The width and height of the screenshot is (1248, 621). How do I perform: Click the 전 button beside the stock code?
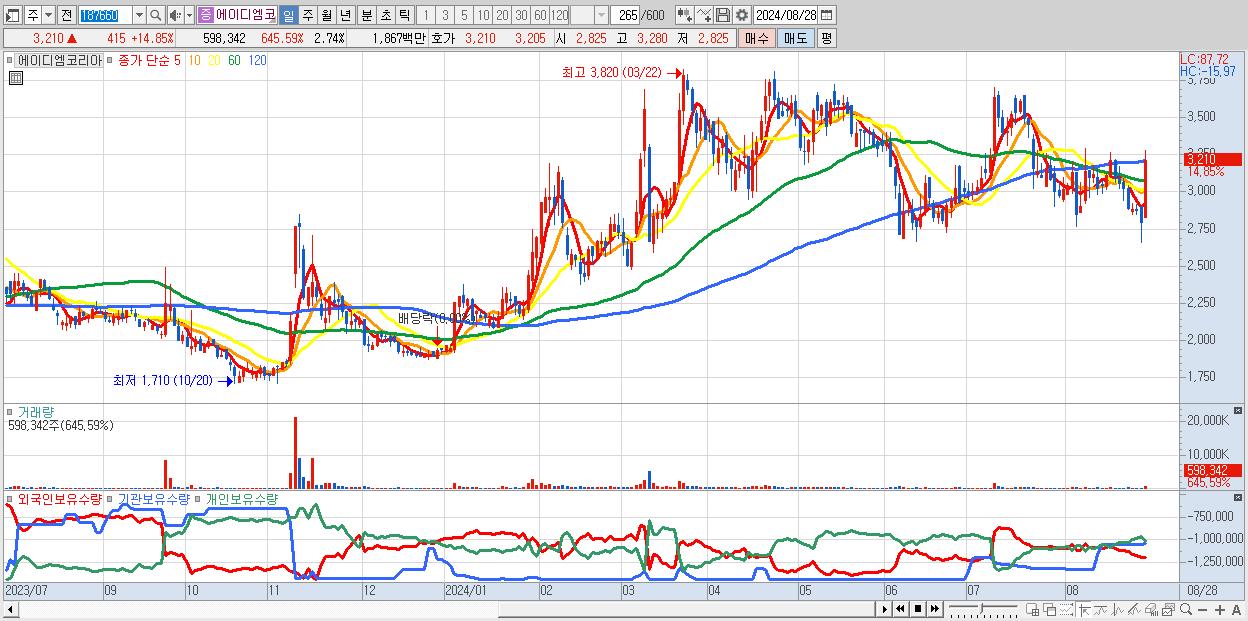point(66,15)
